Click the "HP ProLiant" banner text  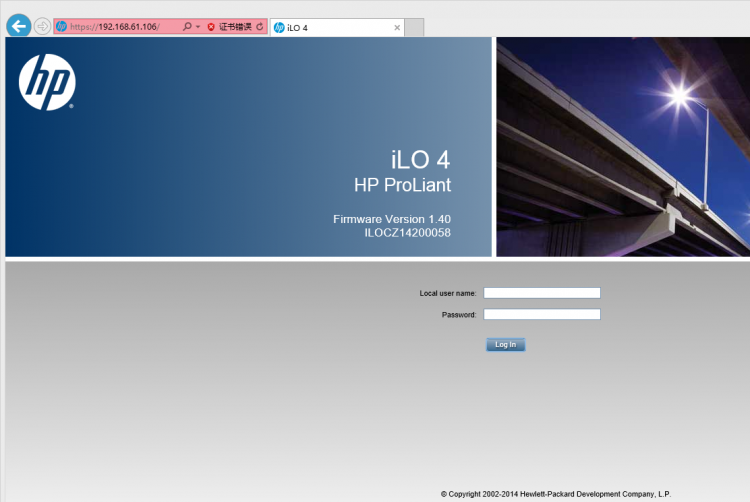tap(402, 185)
